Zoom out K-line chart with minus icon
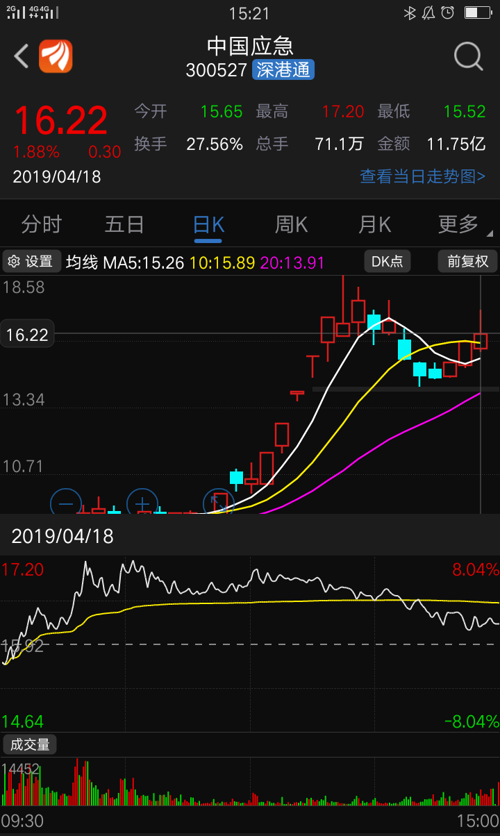The width and height of the screenshot is (500, 836). [66, 502]
